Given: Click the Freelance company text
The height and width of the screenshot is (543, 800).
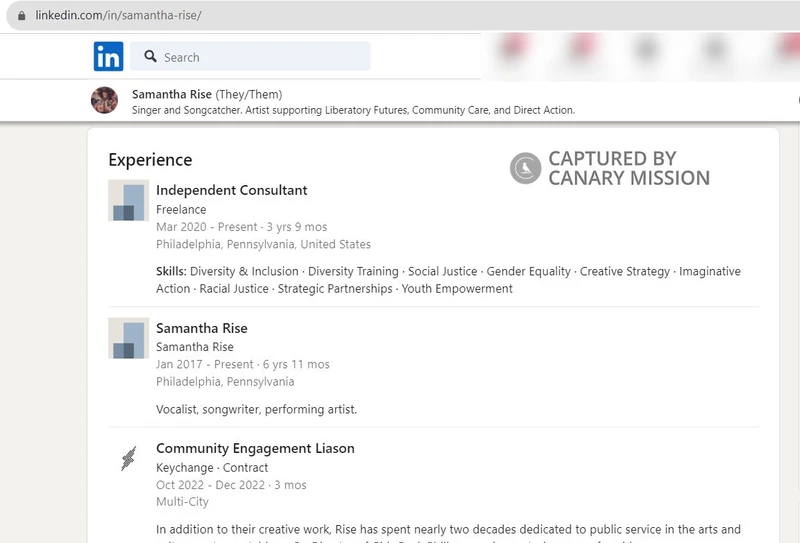Looking at the screenshot, I should (x=181, y=210).
